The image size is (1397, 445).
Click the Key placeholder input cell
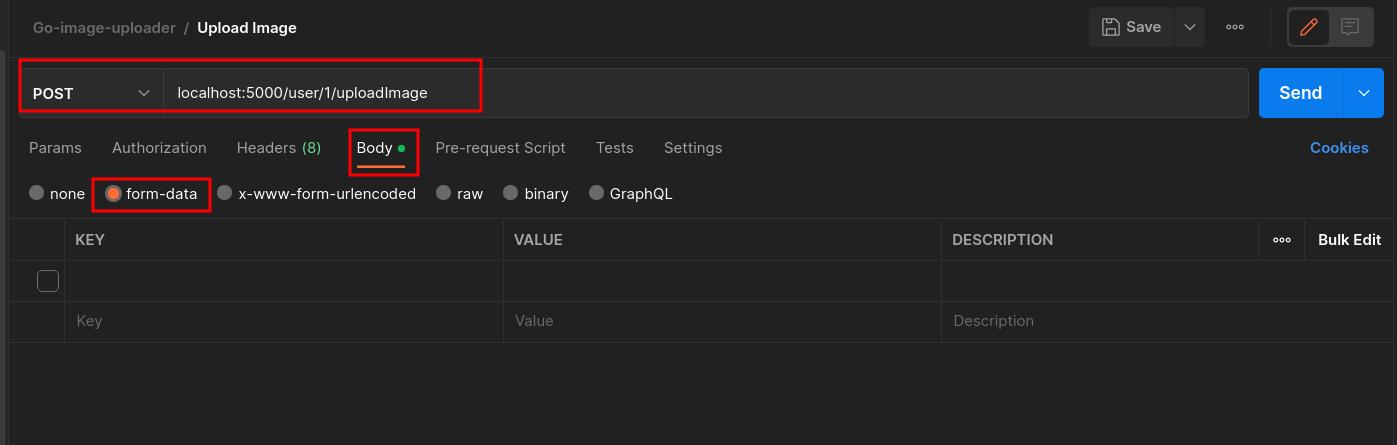point(284,321)
